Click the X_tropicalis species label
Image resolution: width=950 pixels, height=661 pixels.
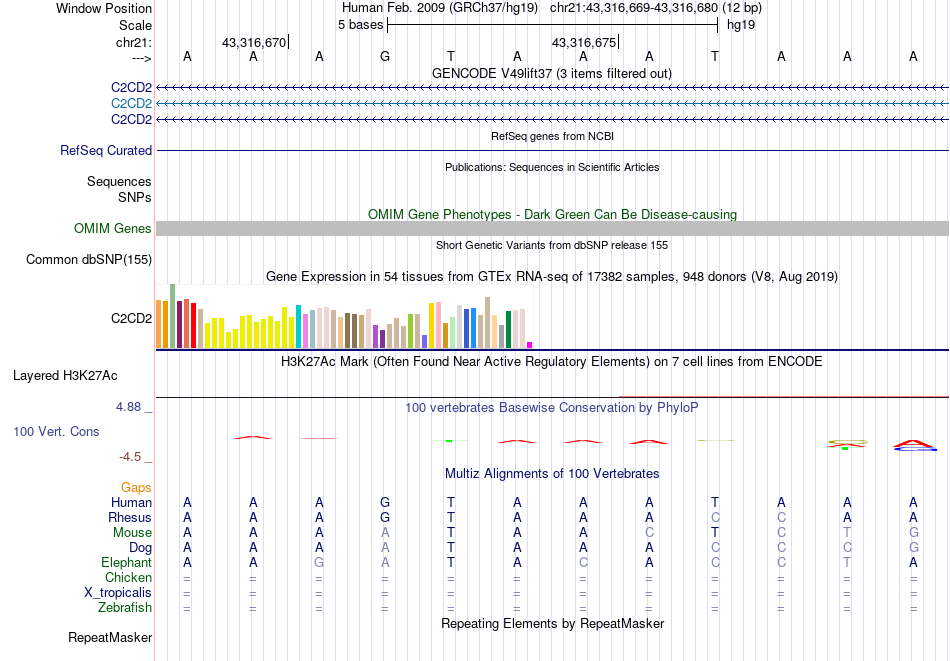point(118,593)
